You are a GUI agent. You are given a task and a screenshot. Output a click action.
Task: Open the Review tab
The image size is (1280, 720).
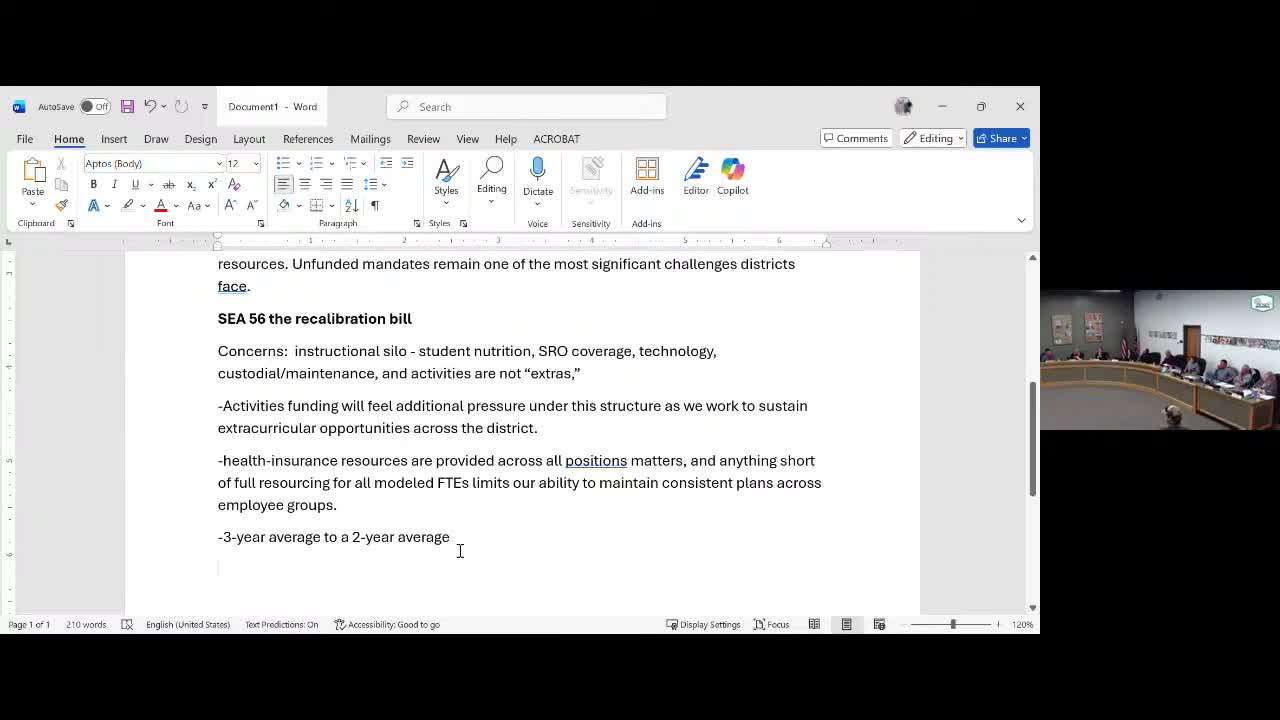pos(423,139)
